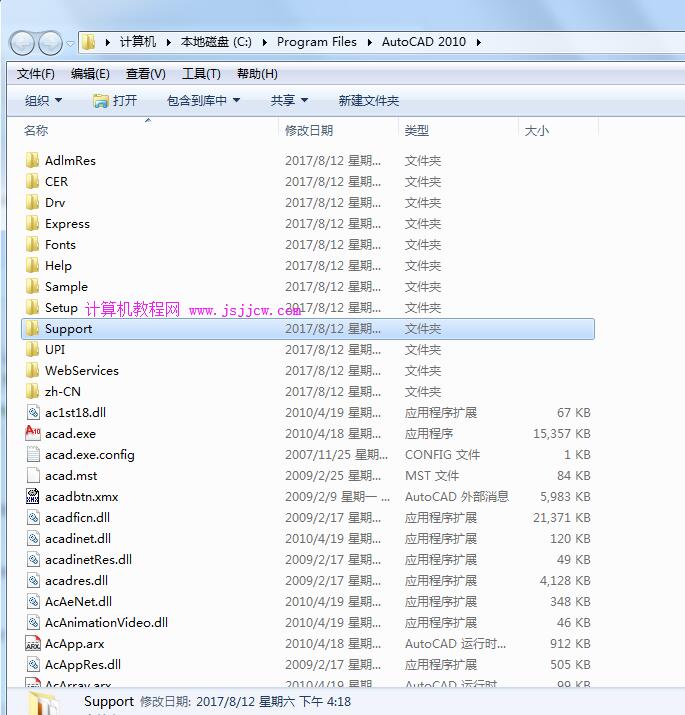Select the Help folder icon

[x=32, y=265]
